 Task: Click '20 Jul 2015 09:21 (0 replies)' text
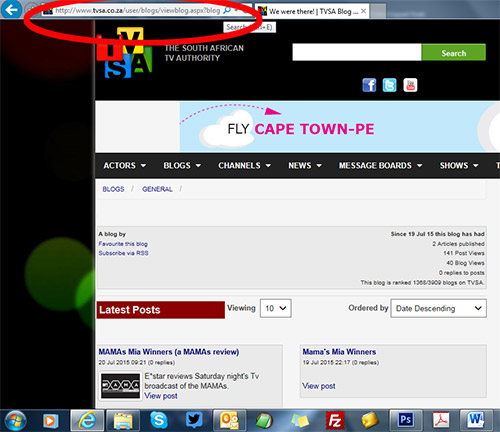tap(137, 362)
